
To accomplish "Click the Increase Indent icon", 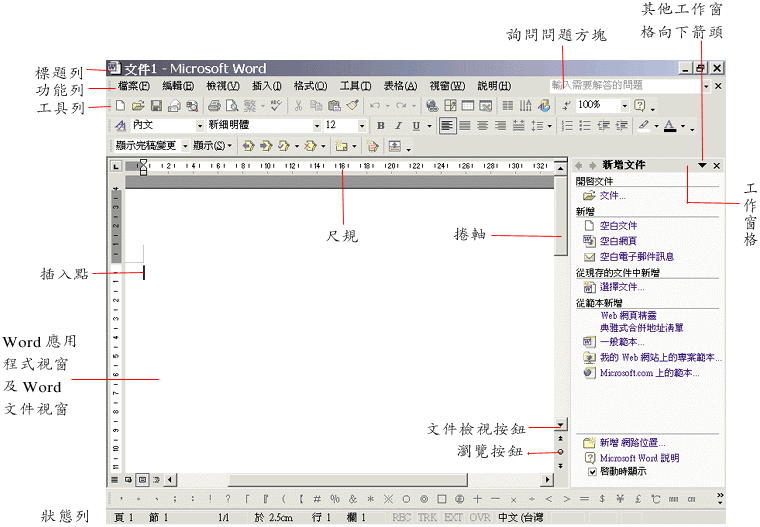I will click(622, 126).
